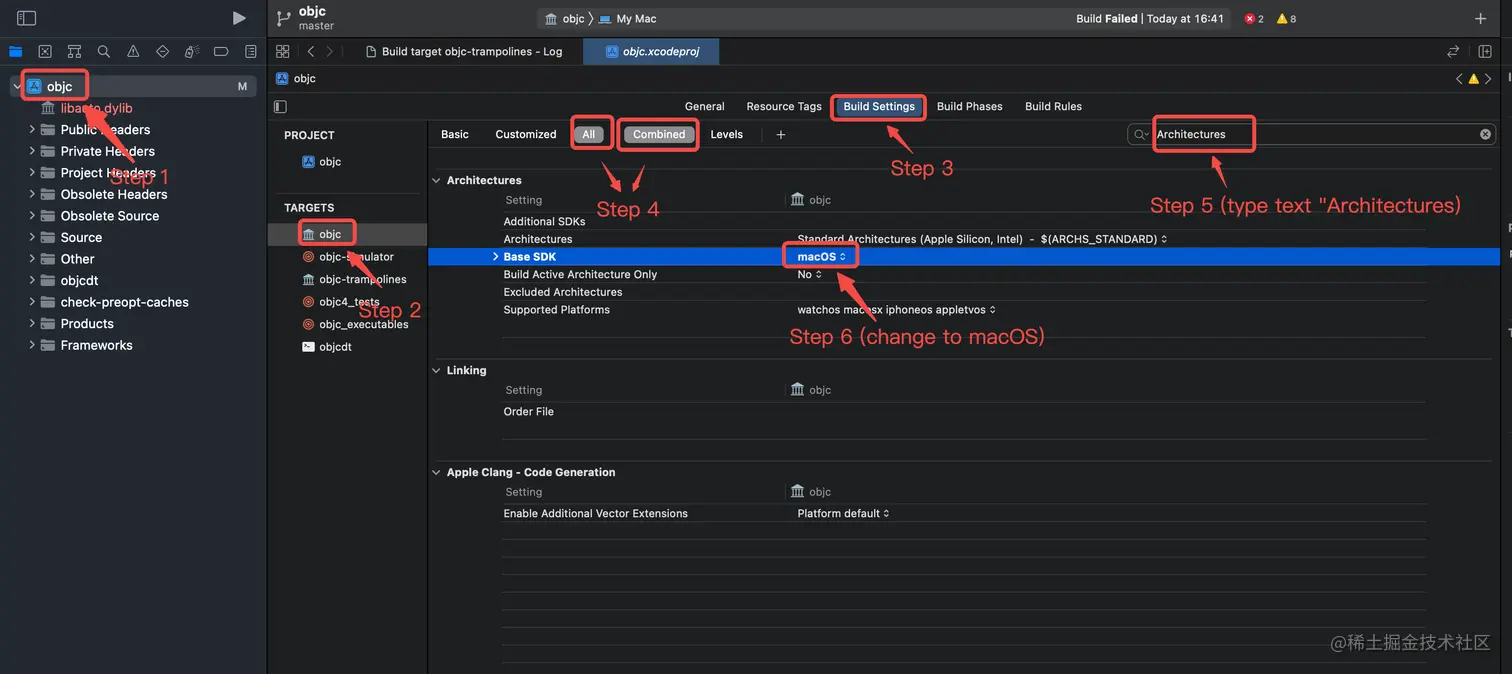Expand the Products group
1512x674 pixels.
[x=32, y=323]
